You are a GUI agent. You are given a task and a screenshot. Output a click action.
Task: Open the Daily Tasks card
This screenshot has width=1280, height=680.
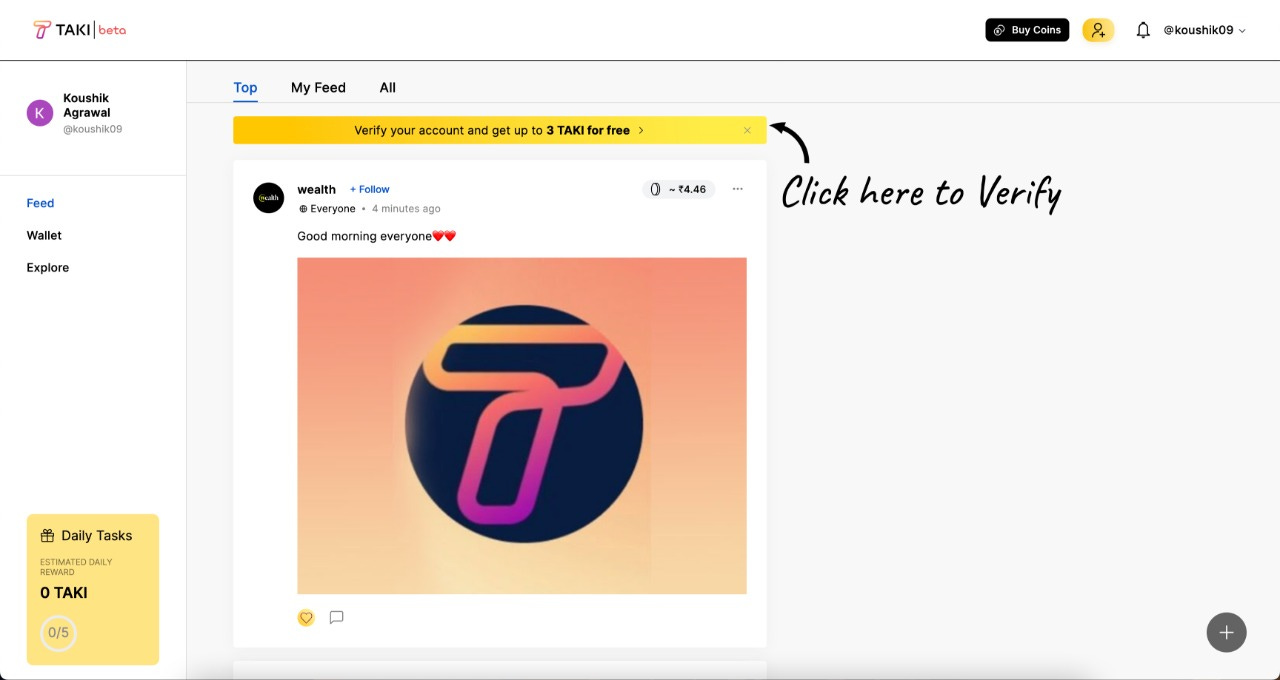(93, 589)
